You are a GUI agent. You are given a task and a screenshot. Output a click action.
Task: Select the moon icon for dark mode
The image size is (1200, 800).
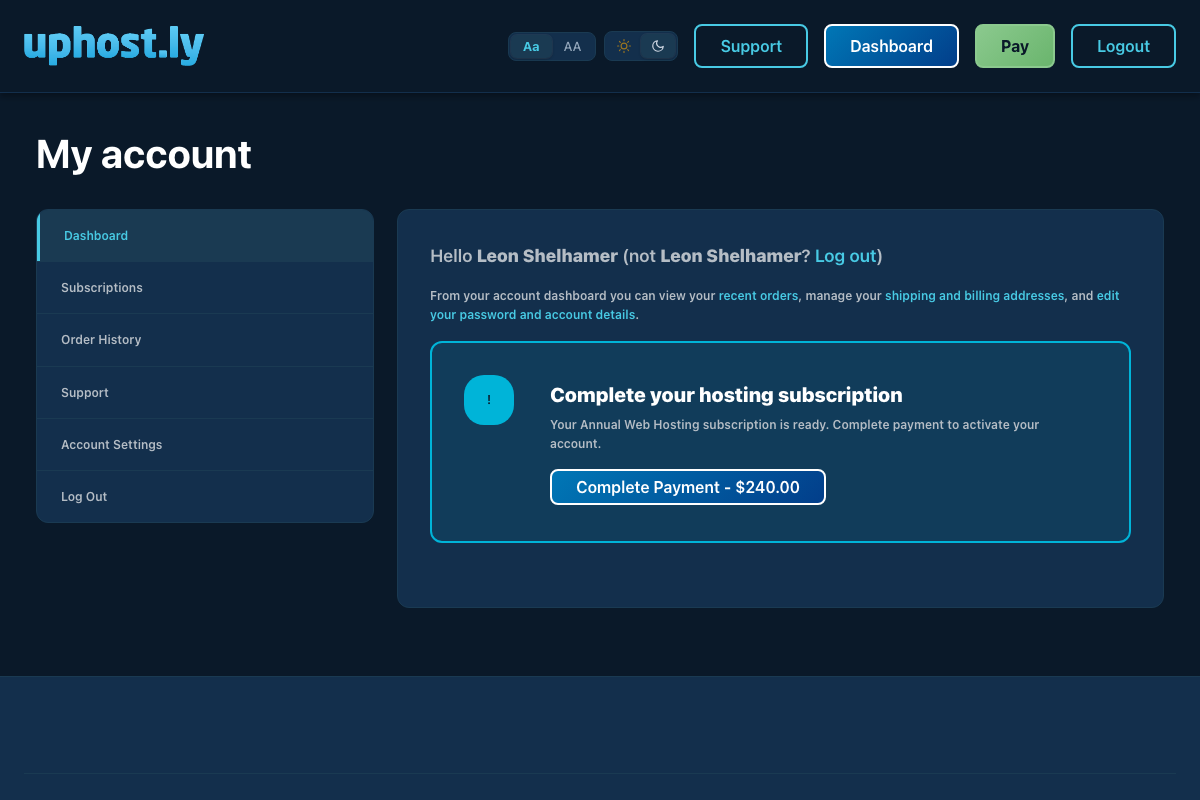click(x=657, y=45)
